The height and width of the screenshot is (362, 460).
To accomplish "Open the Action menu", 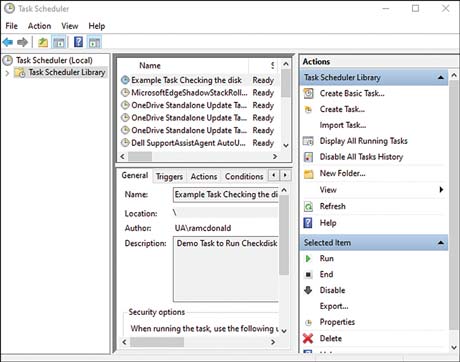I will pyautogui.click(x=39, y=26).
